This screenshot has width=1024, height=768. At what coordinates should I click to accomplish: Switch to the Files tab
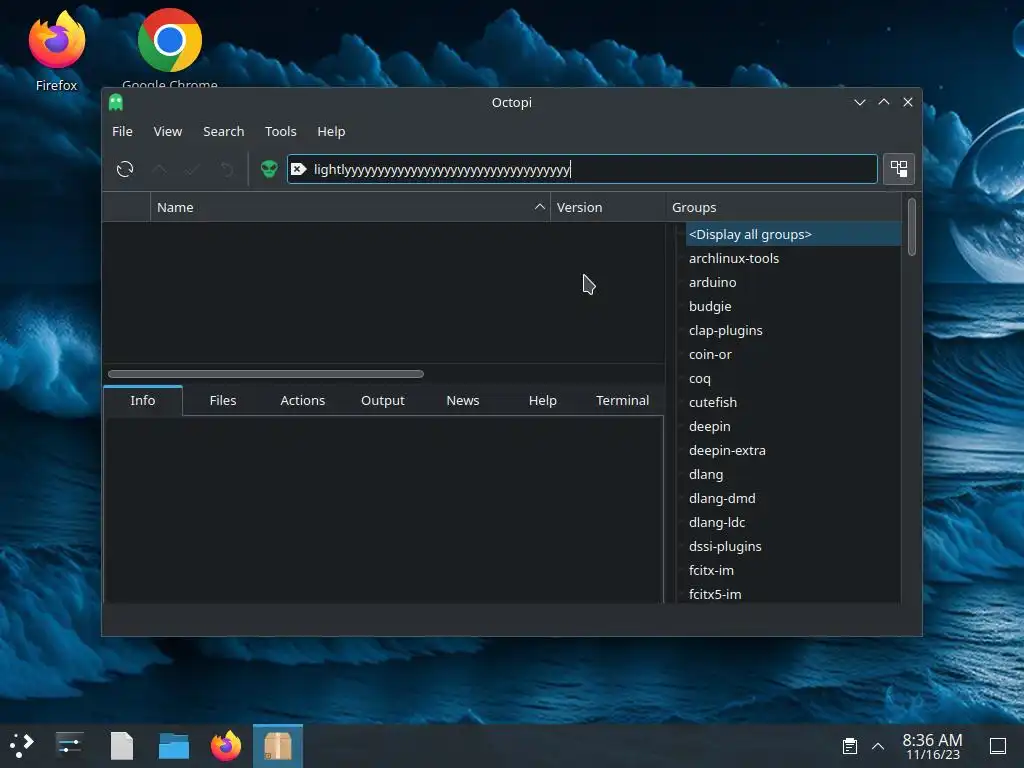click(x=223, y=400)
